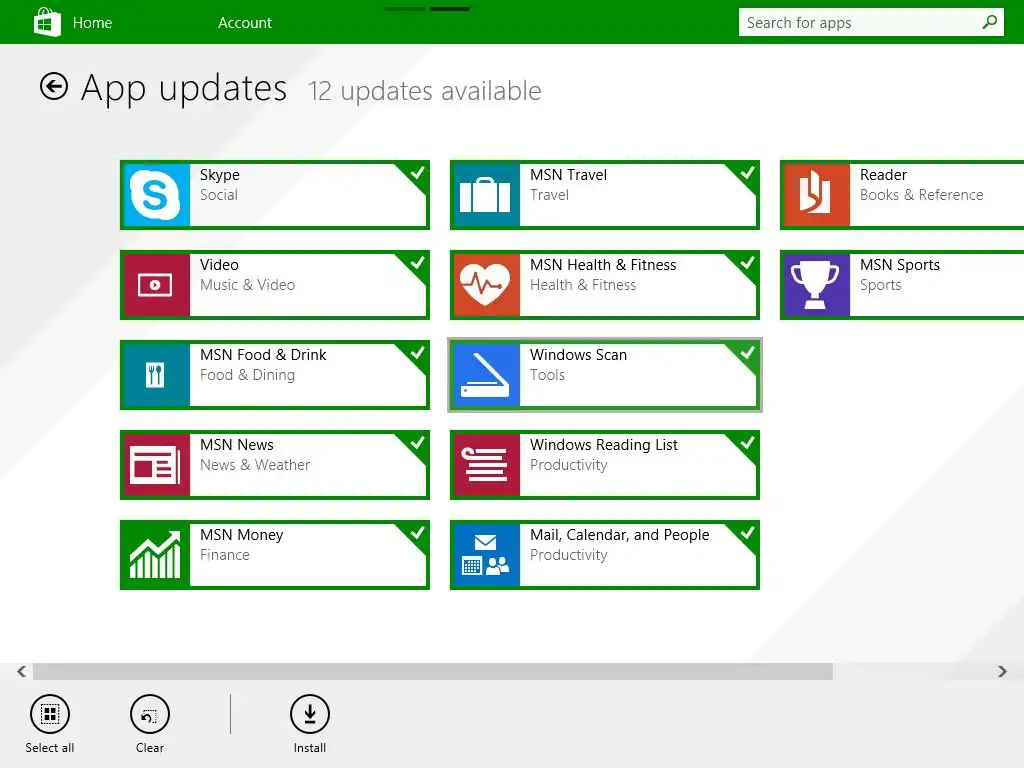Click the Windows Reading List title text

603,445
